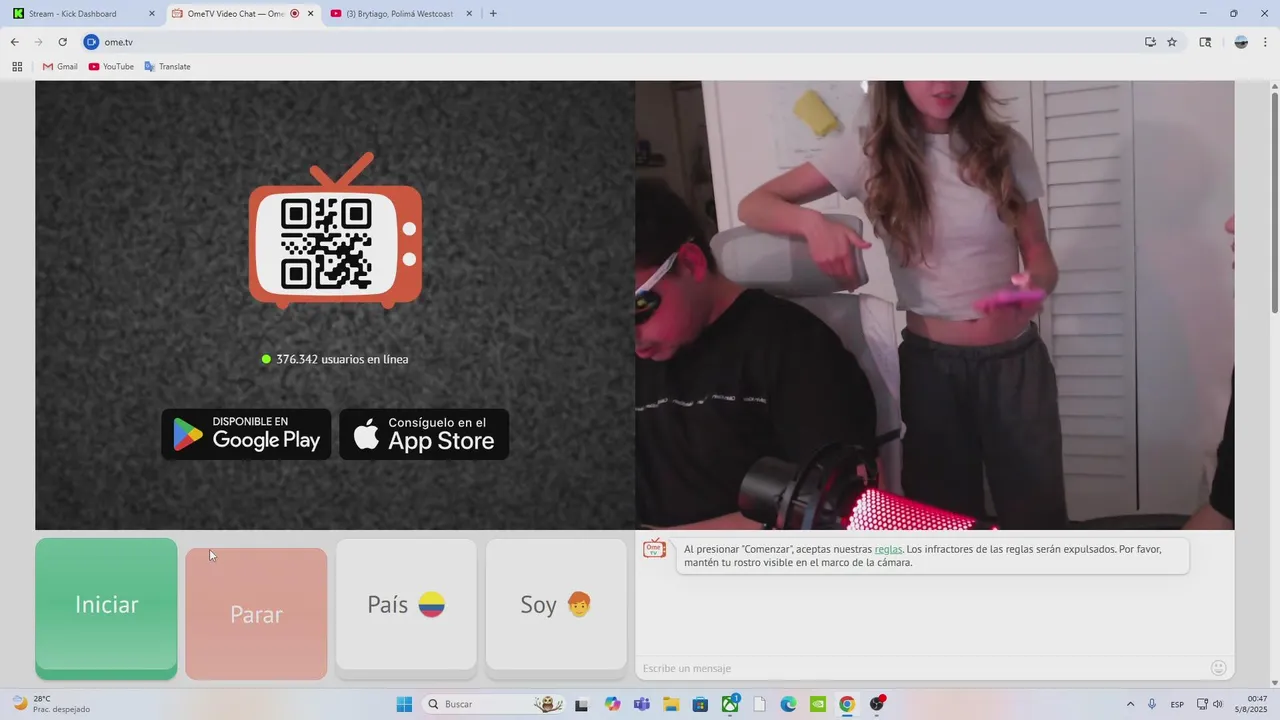Click the Chrome icon in the taskbar
The width and height of the screenshot is (1280, 720).
(x=847, y=704)
